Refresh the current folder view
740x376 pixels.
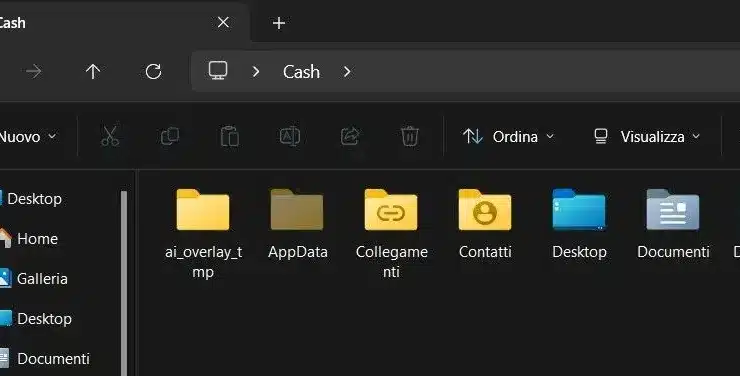pos(153,72)
